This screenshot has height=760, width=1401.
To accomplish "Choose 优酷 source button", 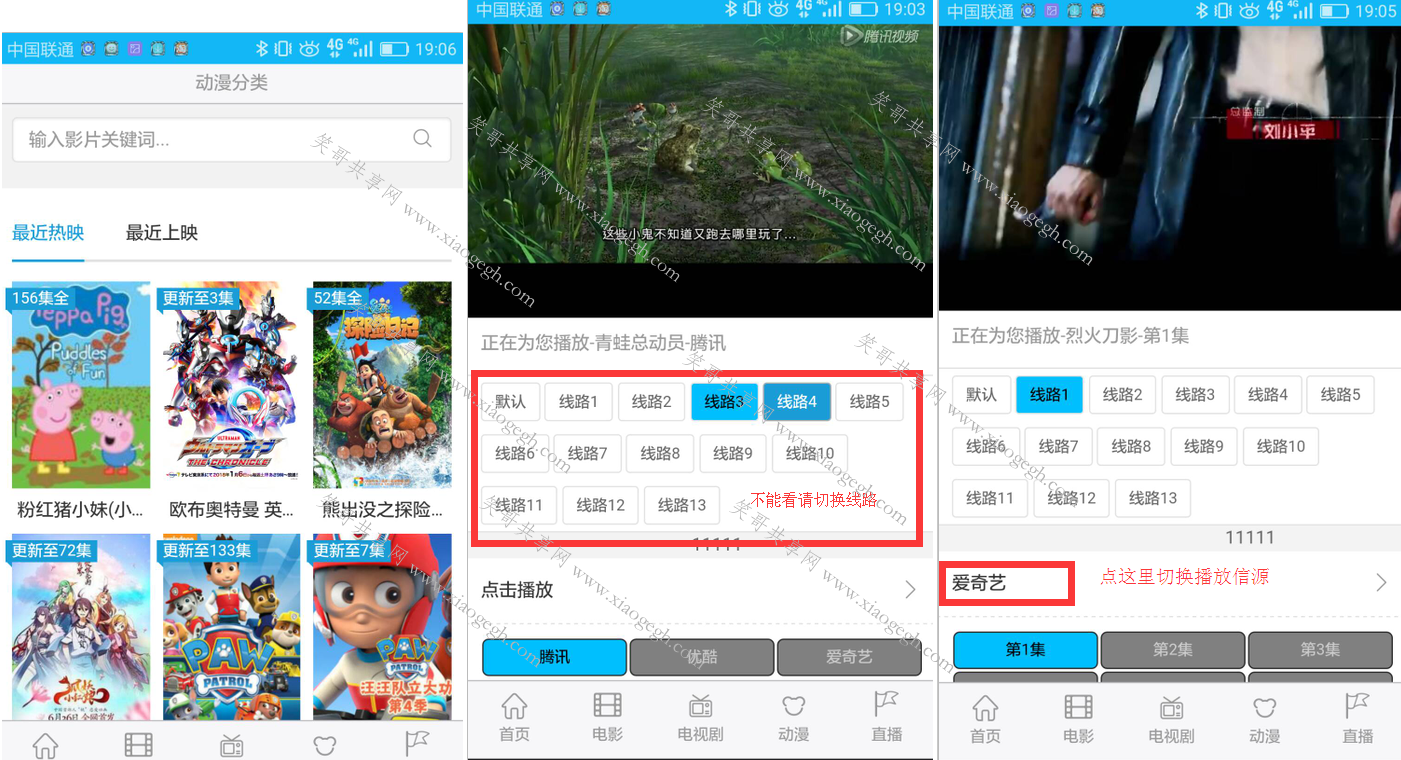I will (x=702, y=657).
